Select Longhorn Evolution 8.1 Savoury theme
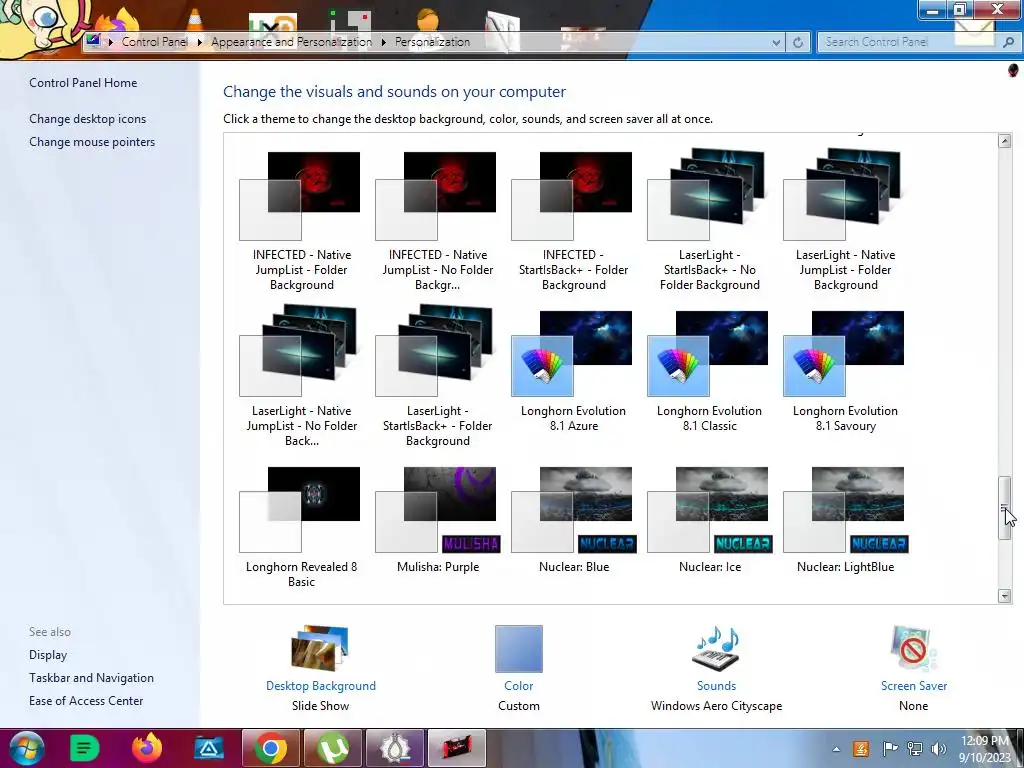Viewport: 1024px width, 768px height. pos(845,371)
